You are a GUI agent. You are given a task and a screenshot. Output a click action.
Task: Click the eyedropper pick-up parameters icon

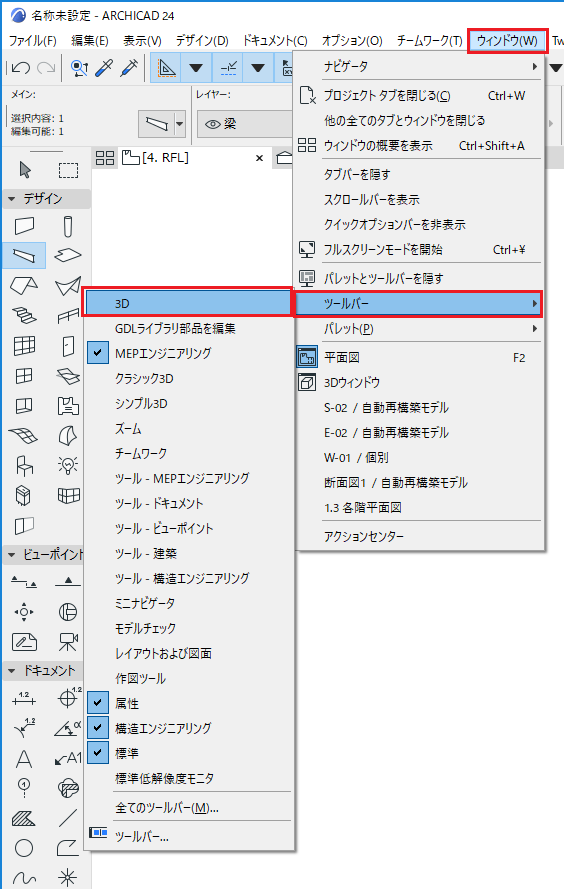point(104,68)
